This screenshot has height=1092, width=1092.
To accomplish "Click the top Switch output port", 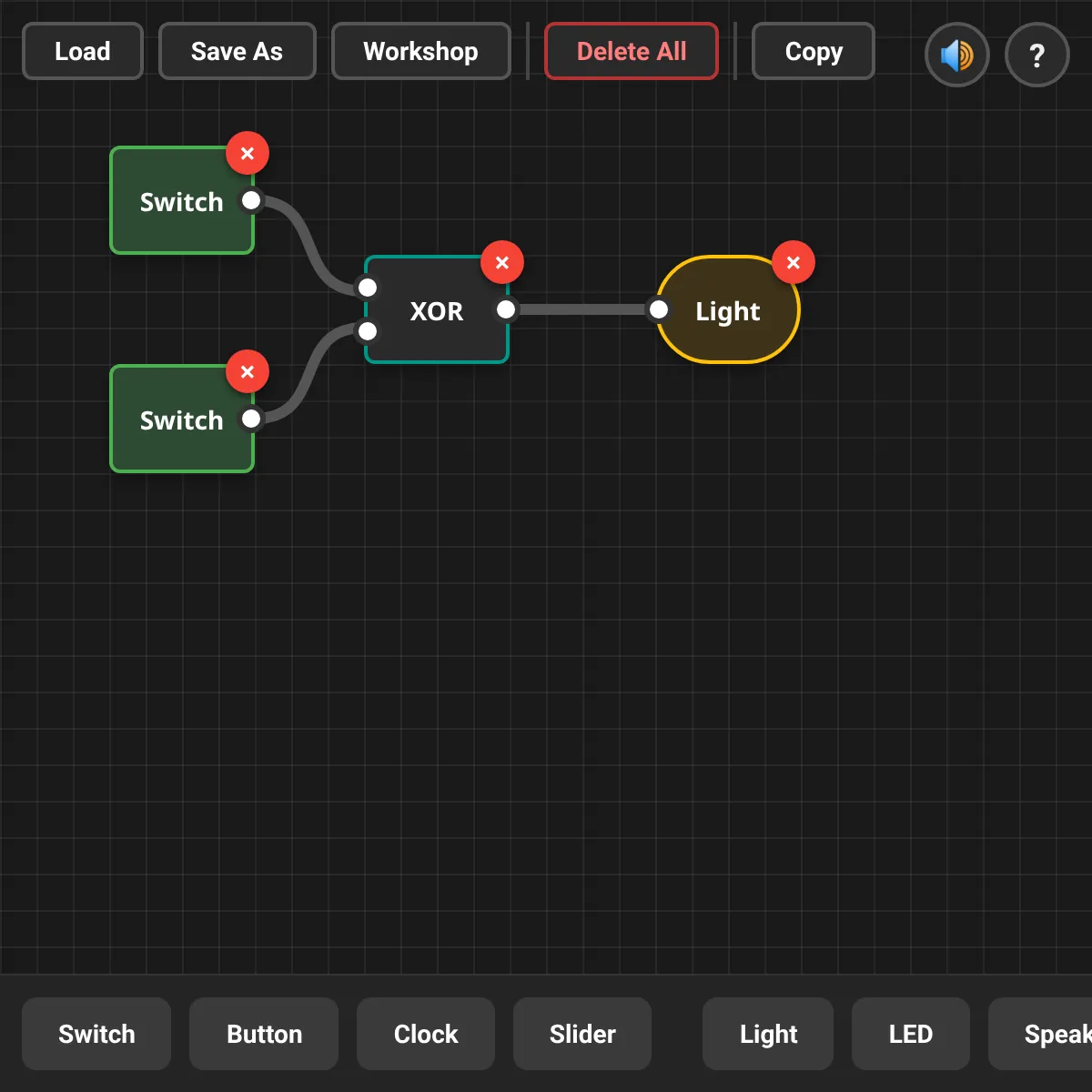I will (x=251, y=200).
